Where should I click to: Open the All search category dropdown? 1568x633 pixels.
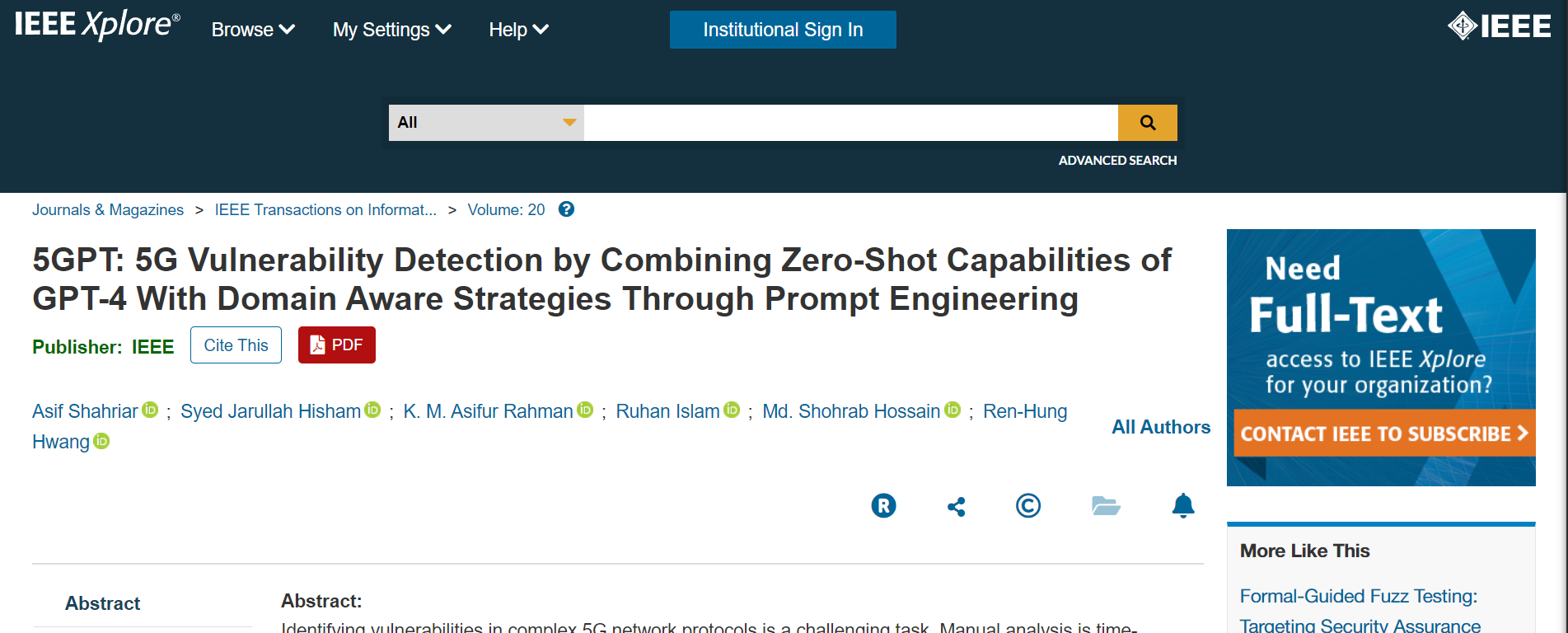coord(486,123)
